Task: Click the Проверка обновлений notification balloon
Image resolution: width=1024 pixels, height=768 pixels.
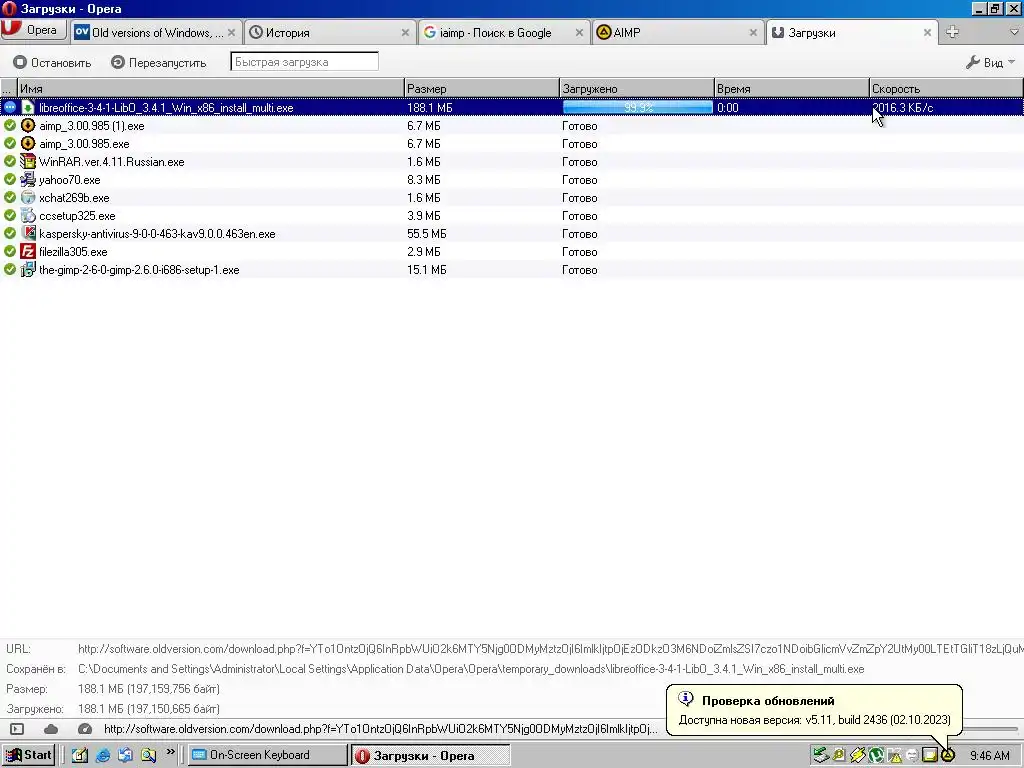Action: click(x=814, y=710)
